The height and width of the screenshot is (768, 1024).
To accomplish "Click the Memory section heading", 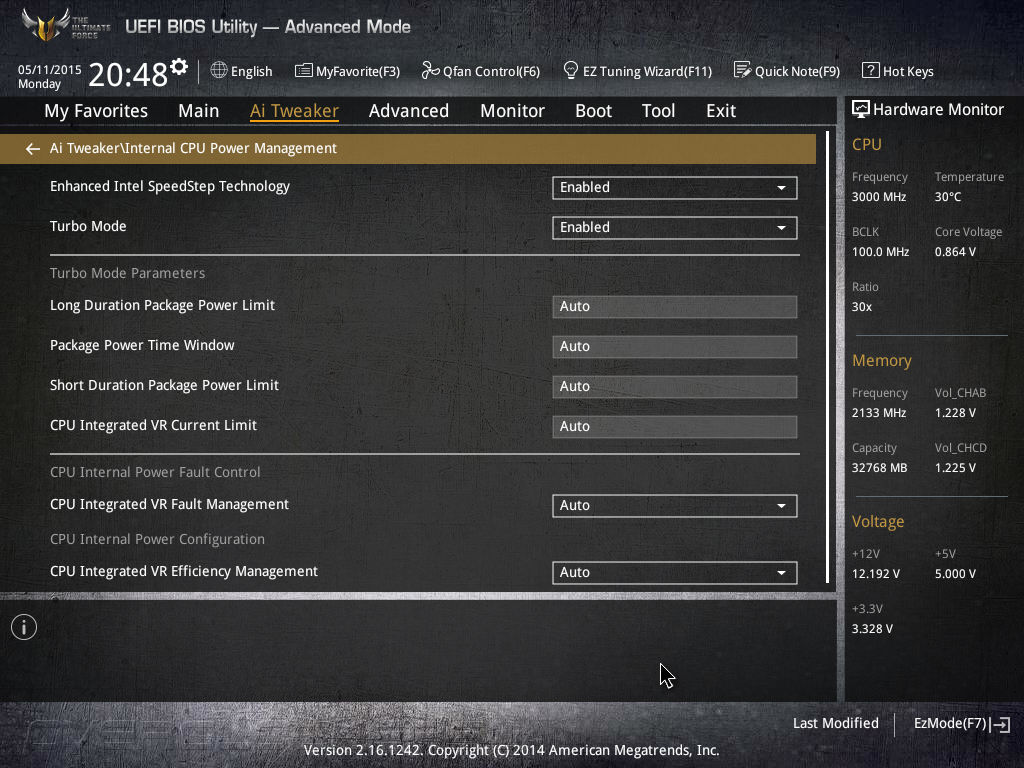I will pyautogui.click(x=882, y=361).
